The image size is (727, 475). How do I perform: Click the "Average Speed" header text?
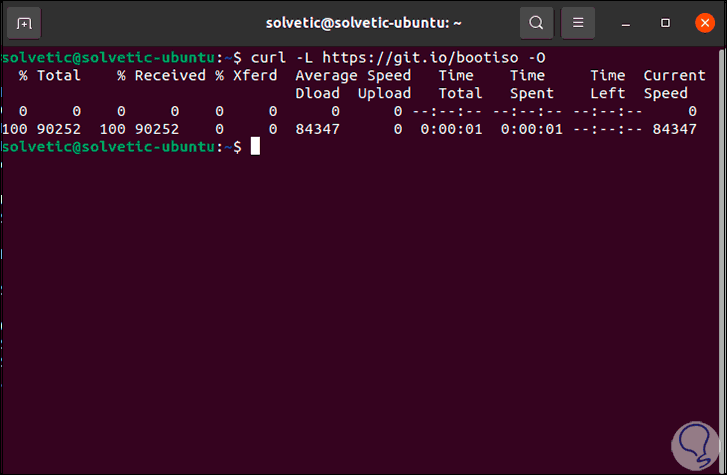click(x=352, y=75)
